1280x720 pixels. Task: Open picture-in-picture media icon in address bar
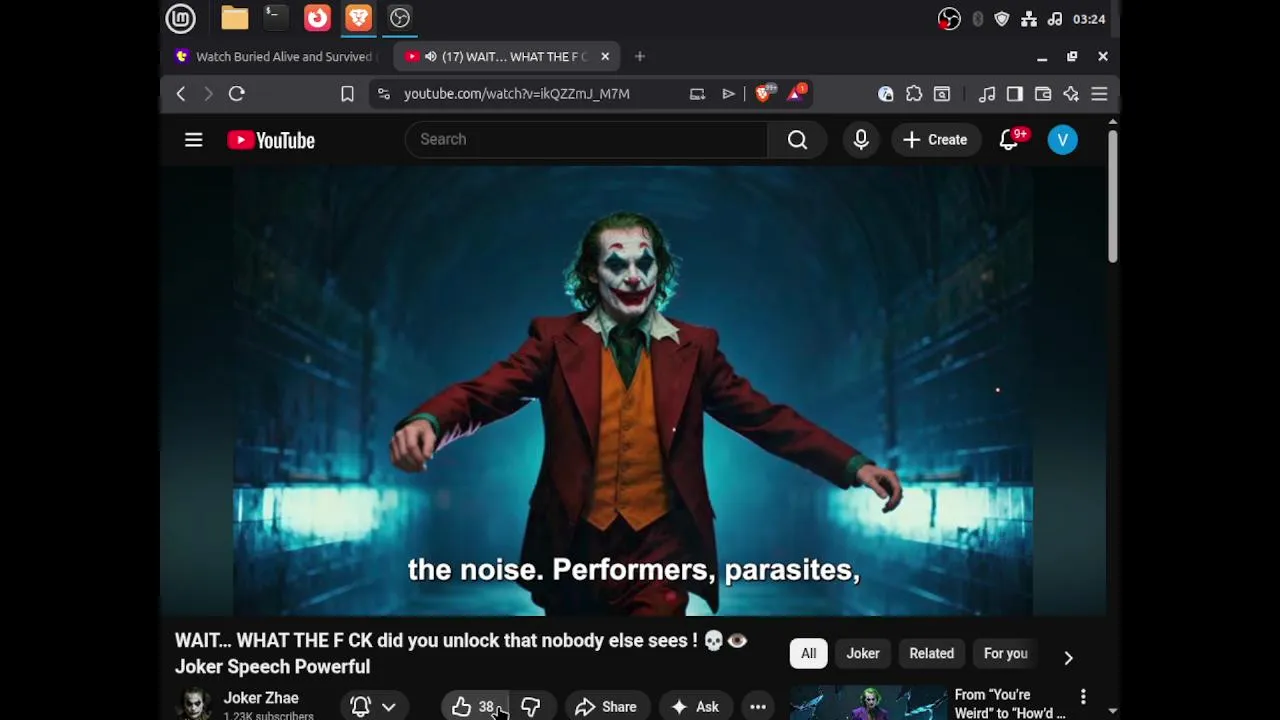(x=697, y=93)
